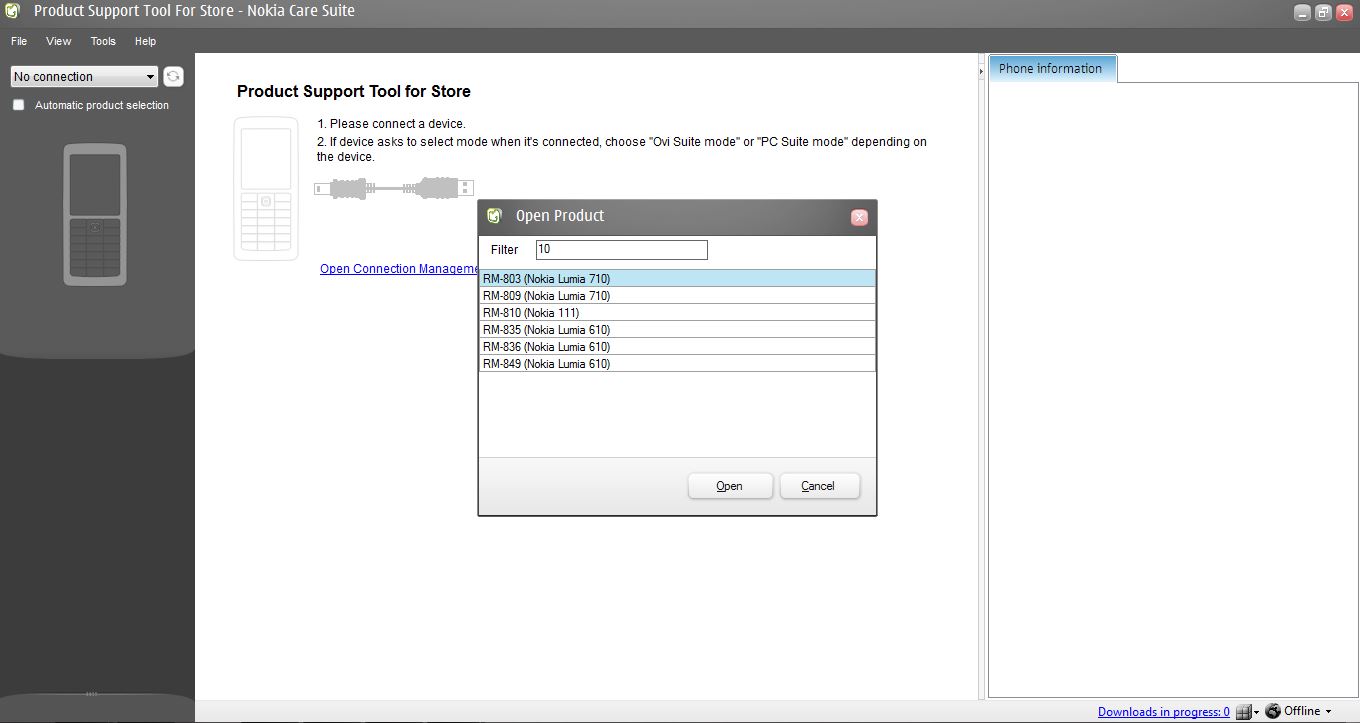Click the Offline globe icon
Image resolution: width=1360 pixels, height=723 pixels.
[x=1273, y=711]
